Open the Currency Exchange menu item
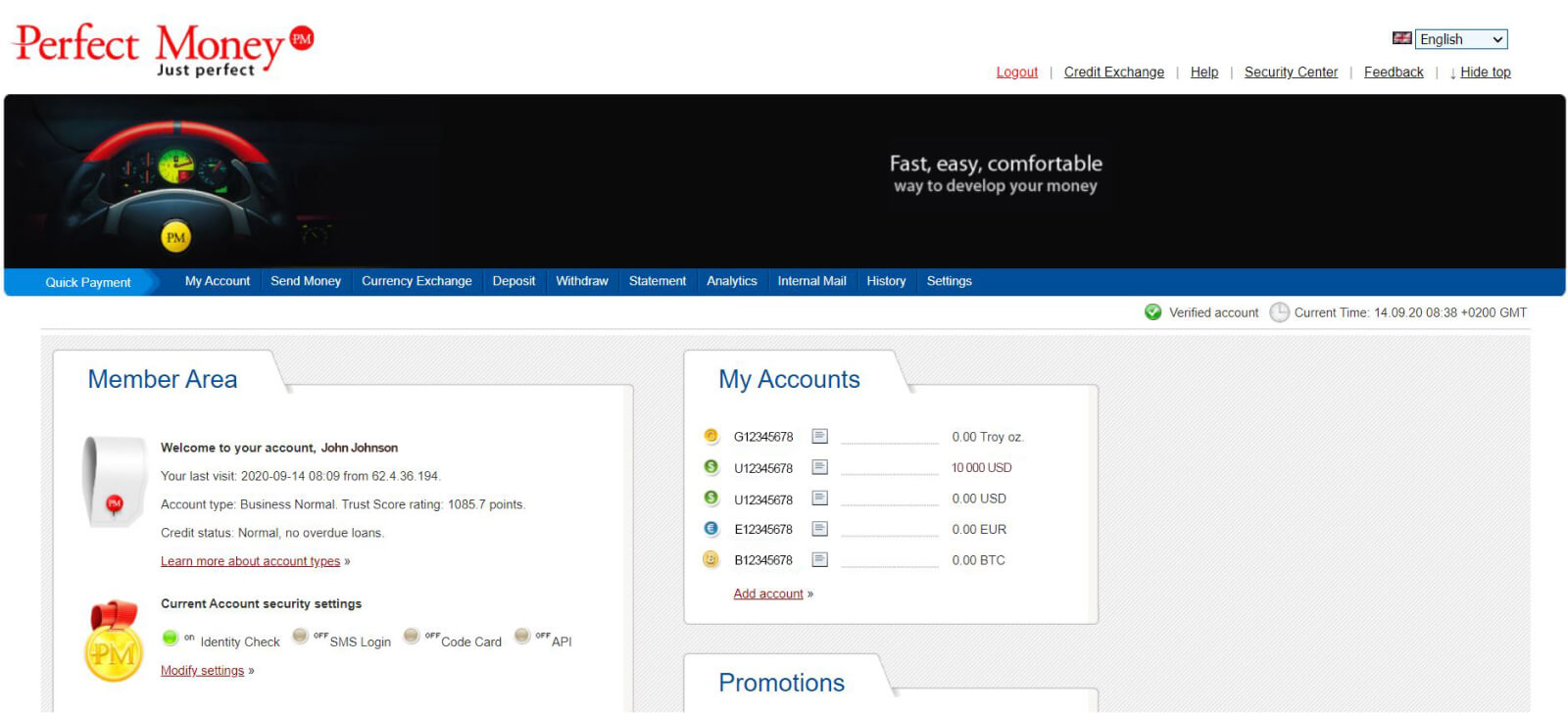 tap(416, 281)
